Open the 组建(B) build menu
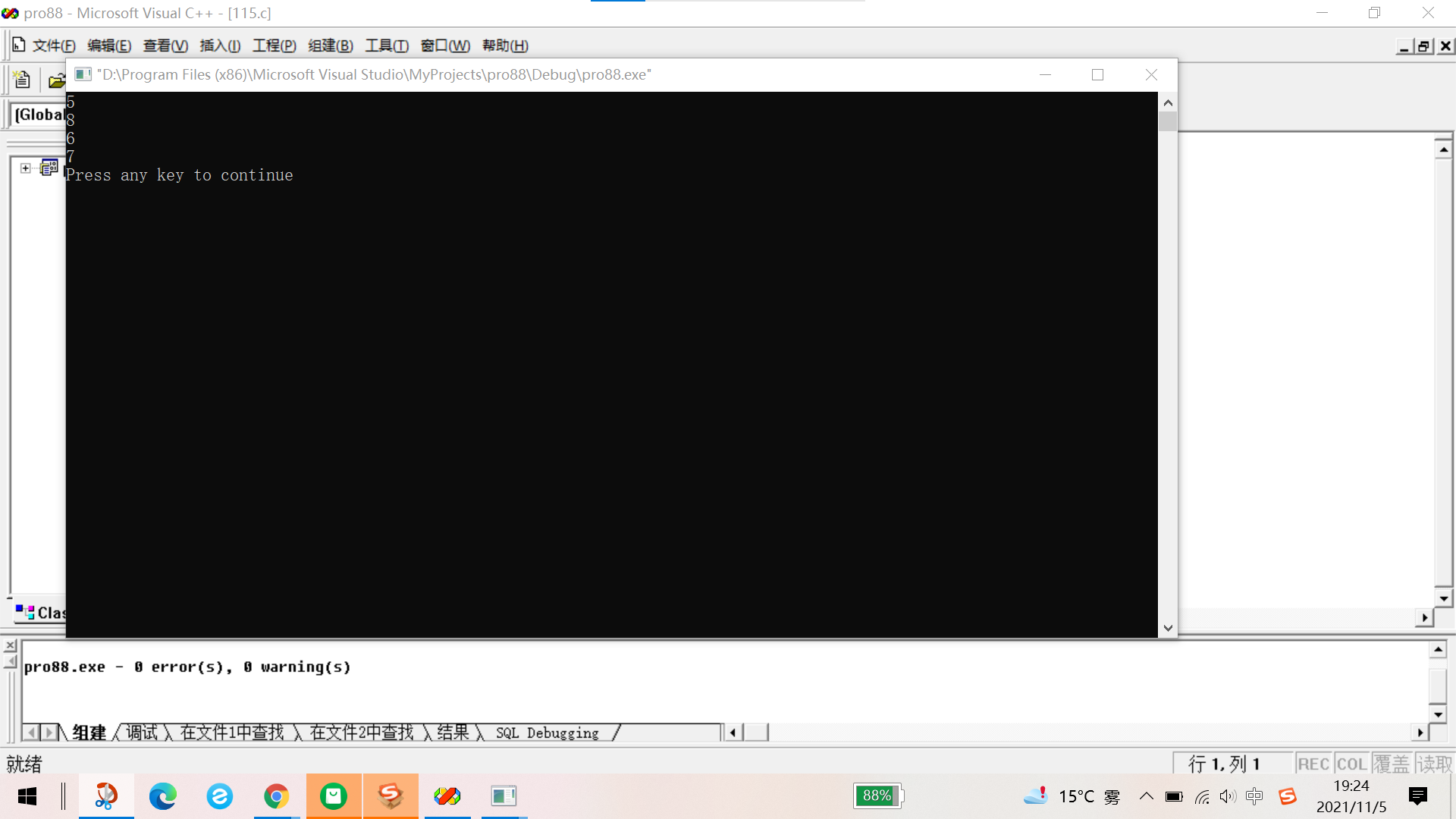 pos(331,45)
